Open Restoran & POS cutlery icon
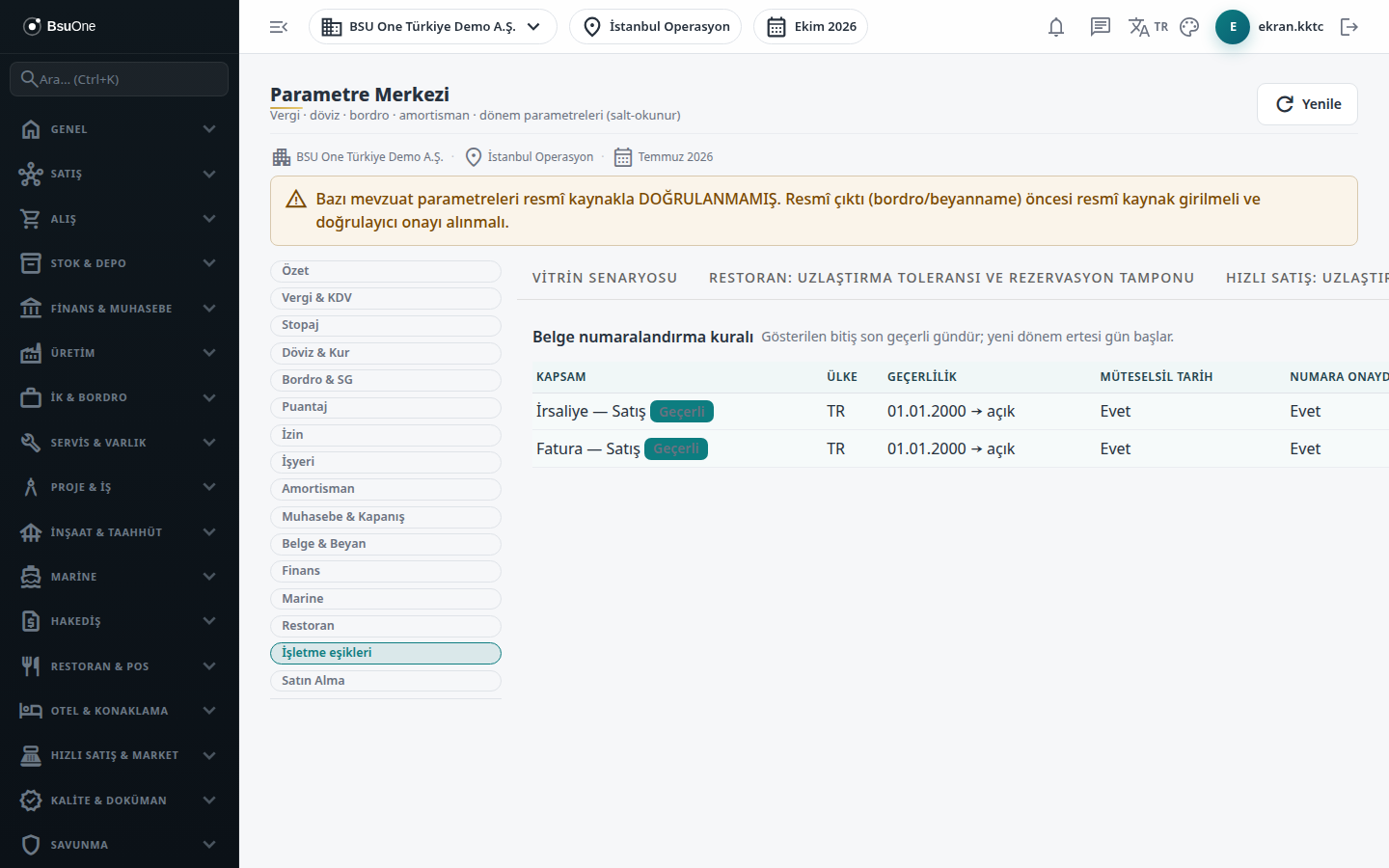Image resolution: width=1389 pixels, height=868 pixels. pyautogui.click(x=31, y=666)
